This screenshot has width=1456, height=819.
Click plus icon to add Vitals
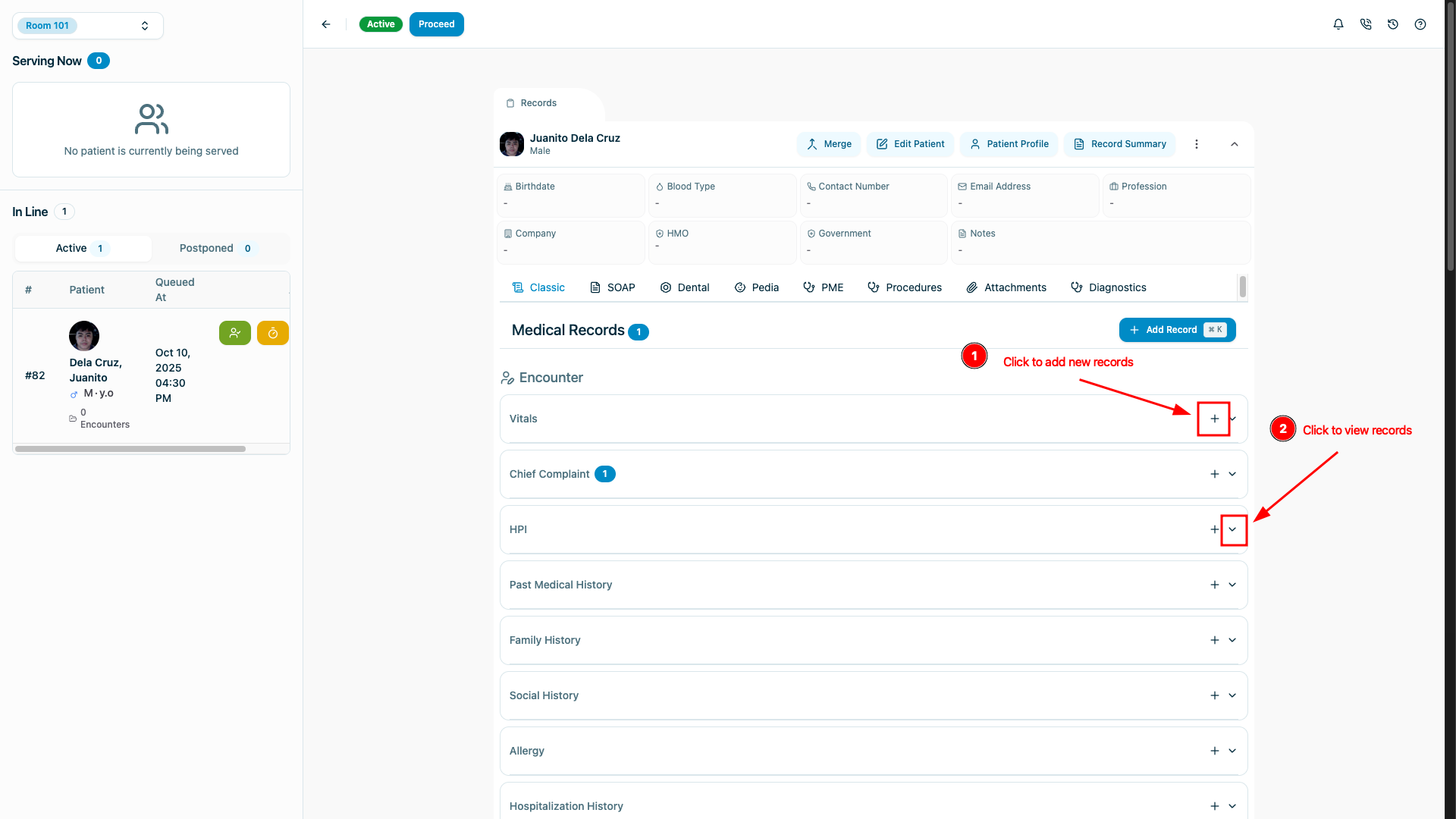pos(1214,419)
